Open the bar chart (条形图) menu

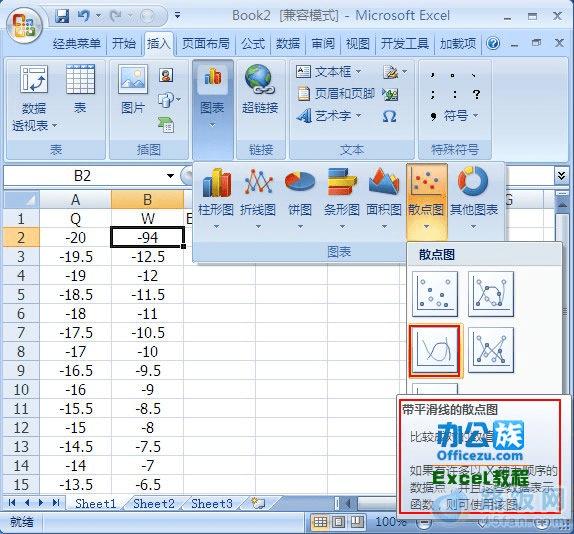point(342,198)
